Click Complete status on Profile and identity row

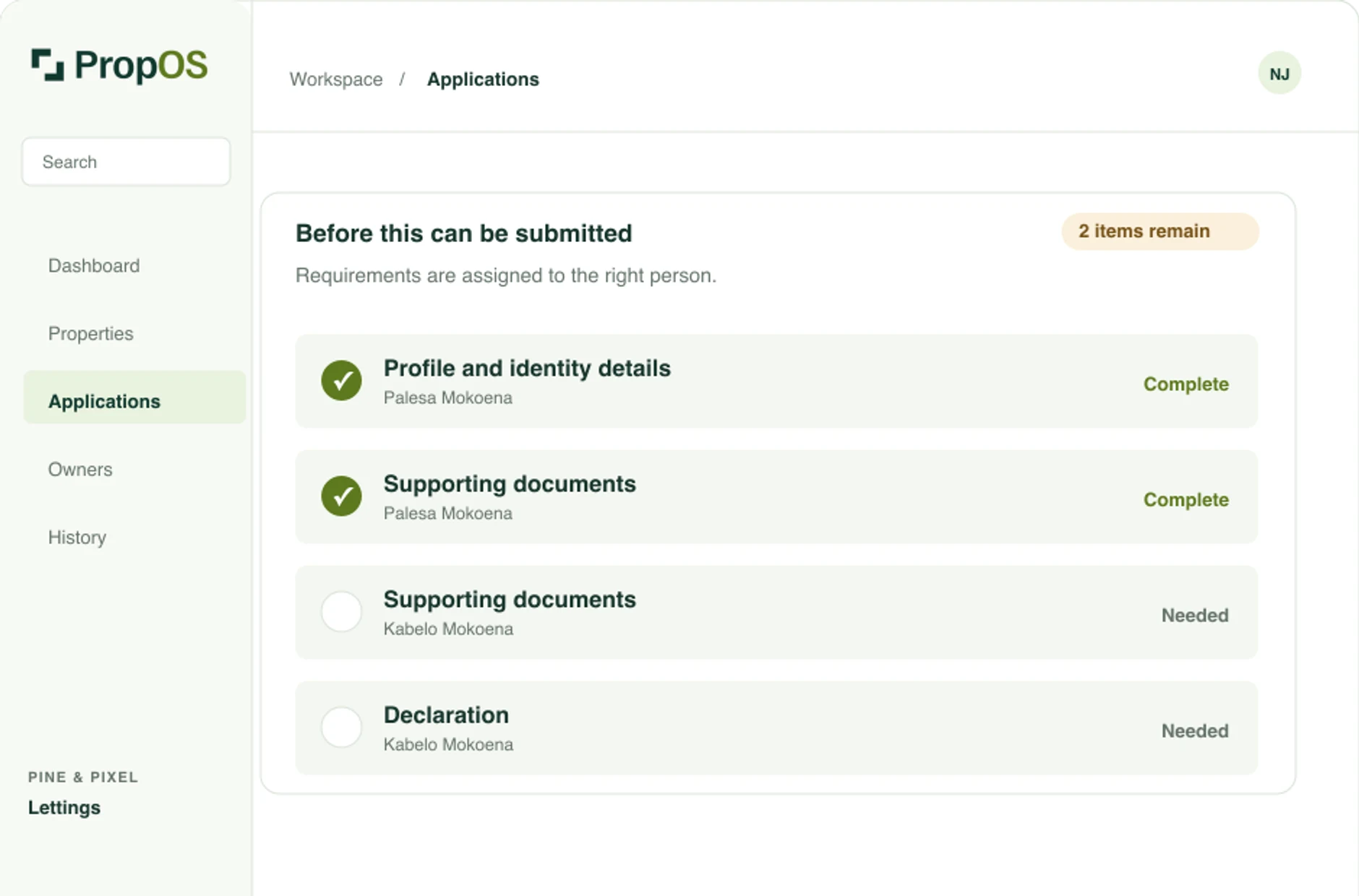coord(1186,384)
